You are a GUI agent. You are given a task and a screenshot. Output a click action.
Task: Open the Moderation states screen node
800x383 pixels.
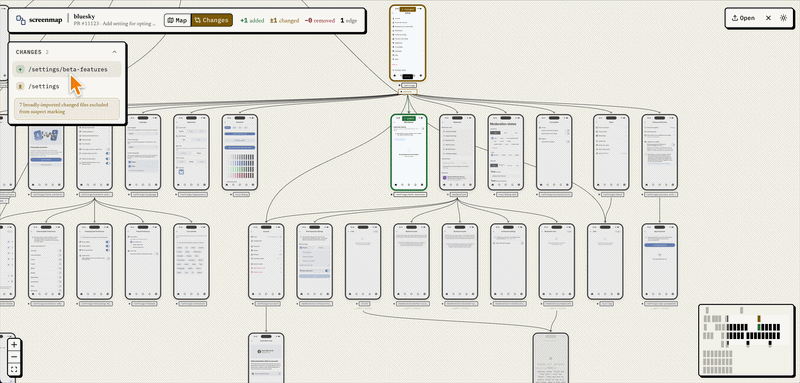point(506,152)
